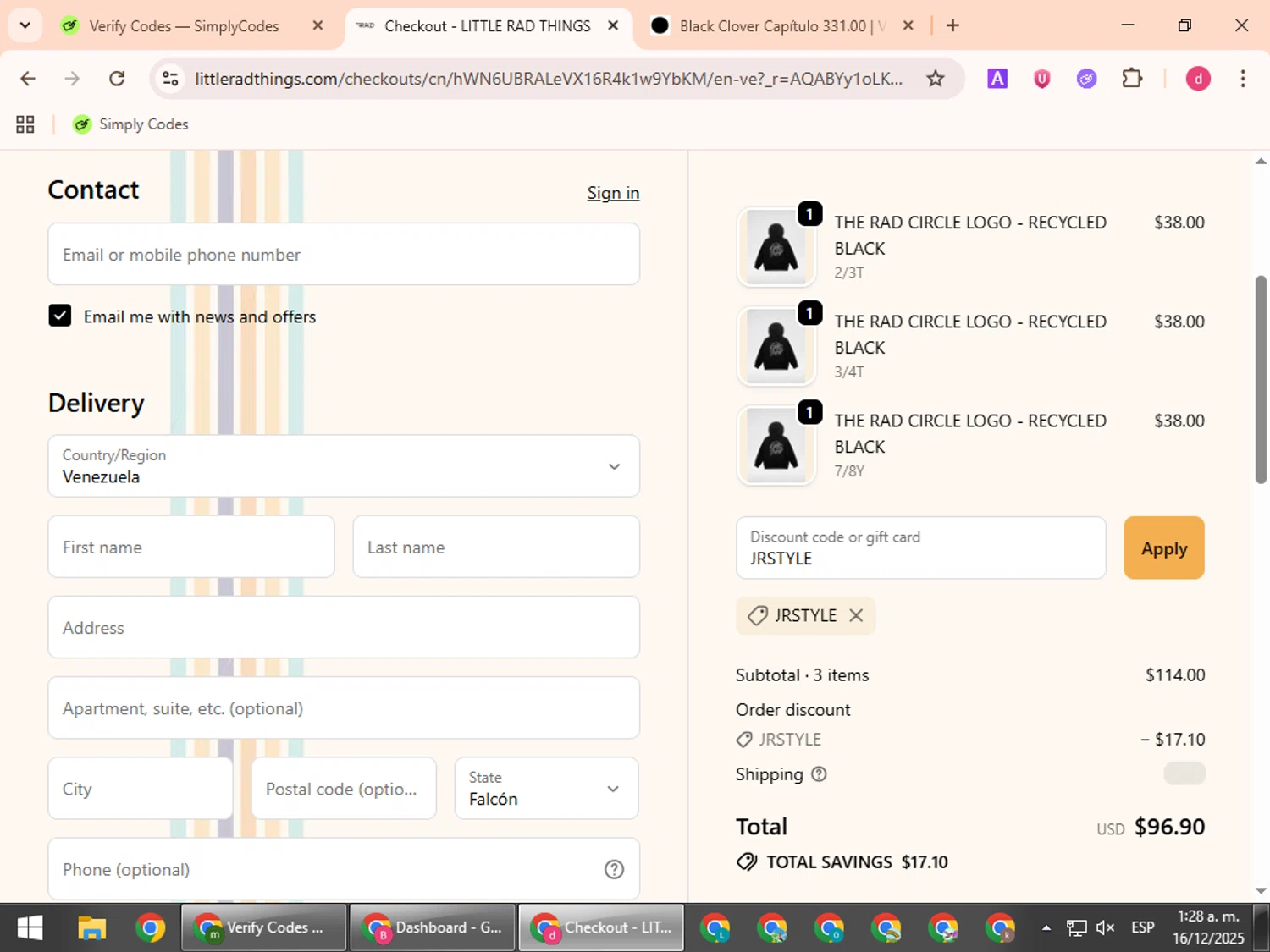Click the Address field
Viewport: 1270px width, 952px height.
(x=344, y=627)
